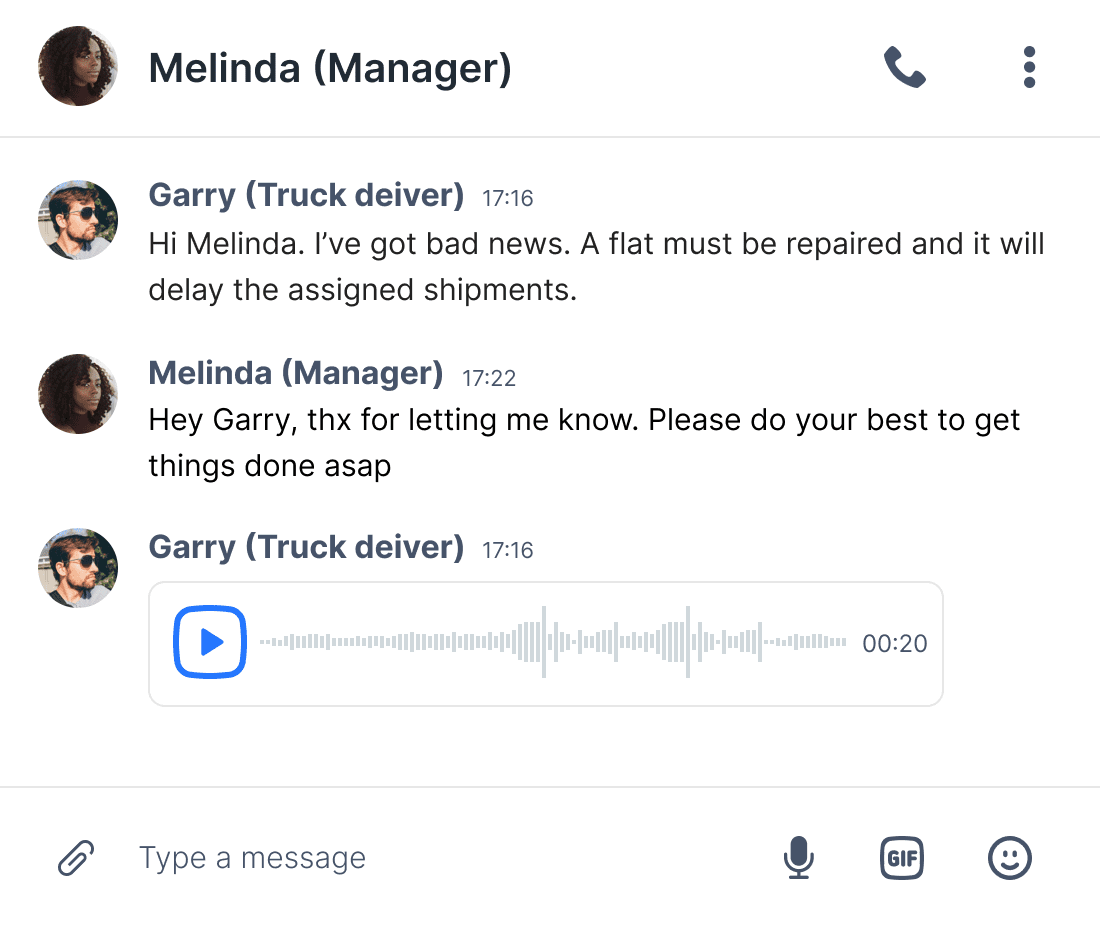
Task: Open the three-dot more options menu
Action: [1029, 68]
